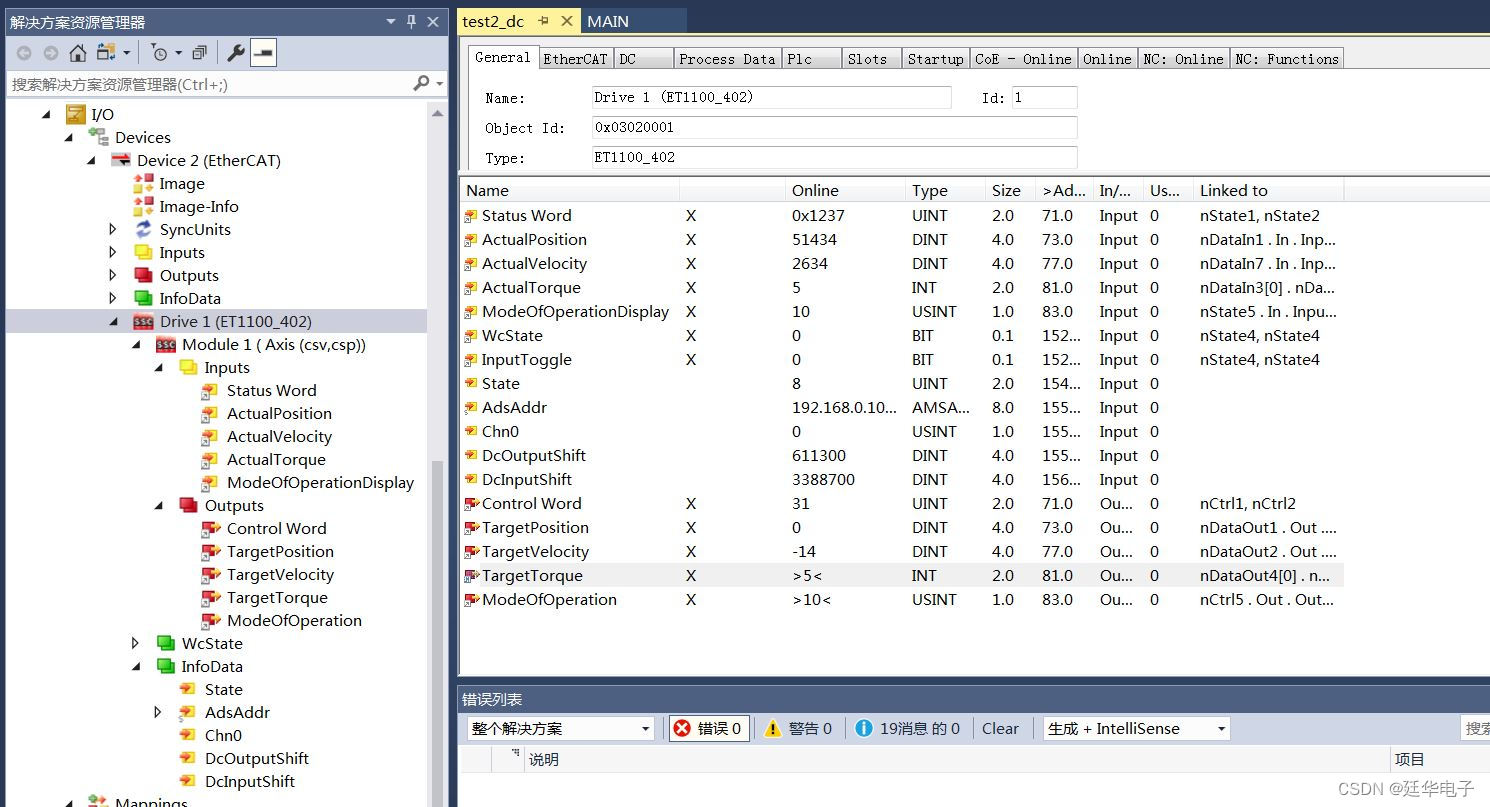Toggle the Preview Selected Items toolbar button
This screenshot has height=807, width=1490.
click(263, 53)
